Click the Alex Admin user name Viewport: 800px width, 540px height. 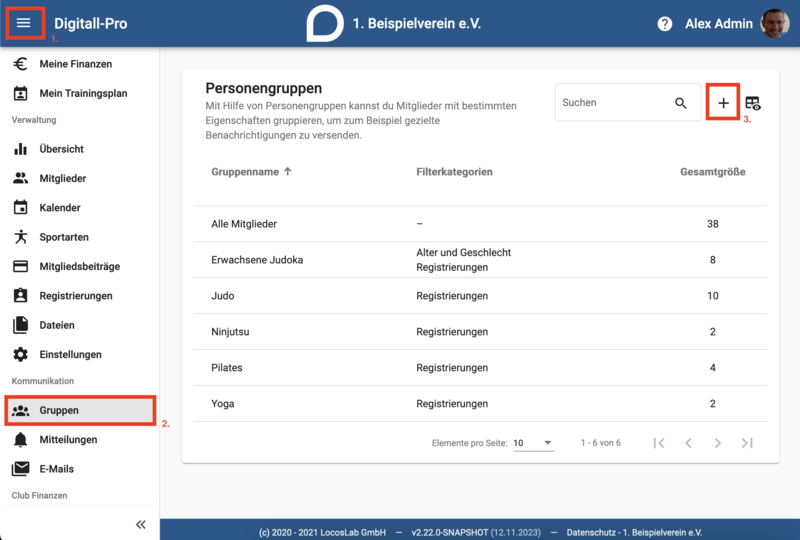coord(718,23)
